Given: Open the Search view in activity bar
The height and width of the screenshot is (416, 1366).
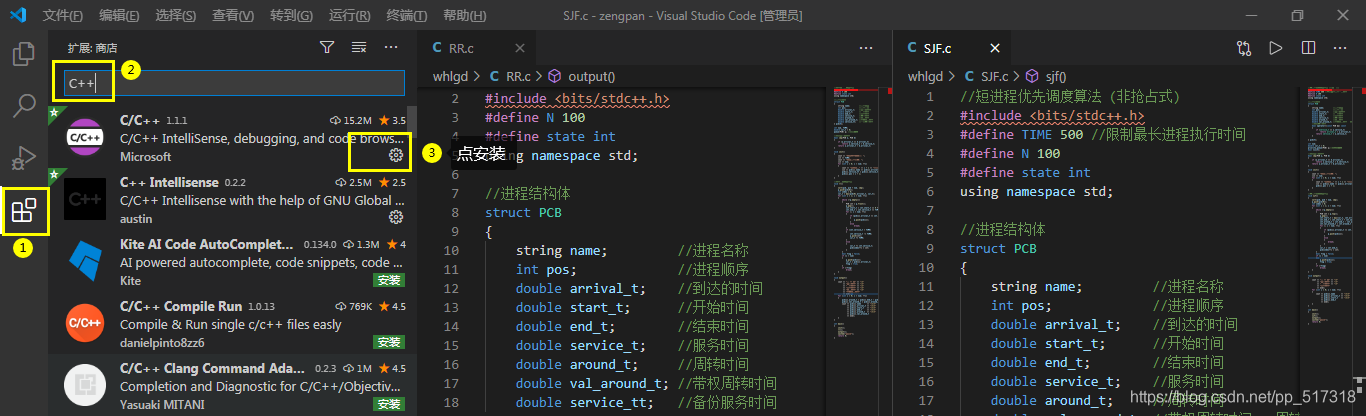Looking at the screenshot, I should (x=24, y=105).
